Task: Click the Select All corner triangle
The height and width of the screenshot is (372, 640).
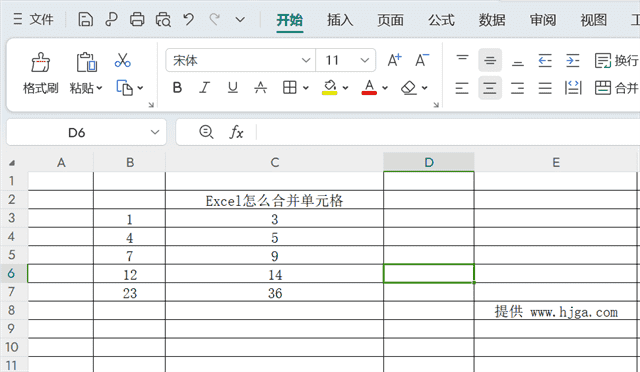Action: click(12, 163)
